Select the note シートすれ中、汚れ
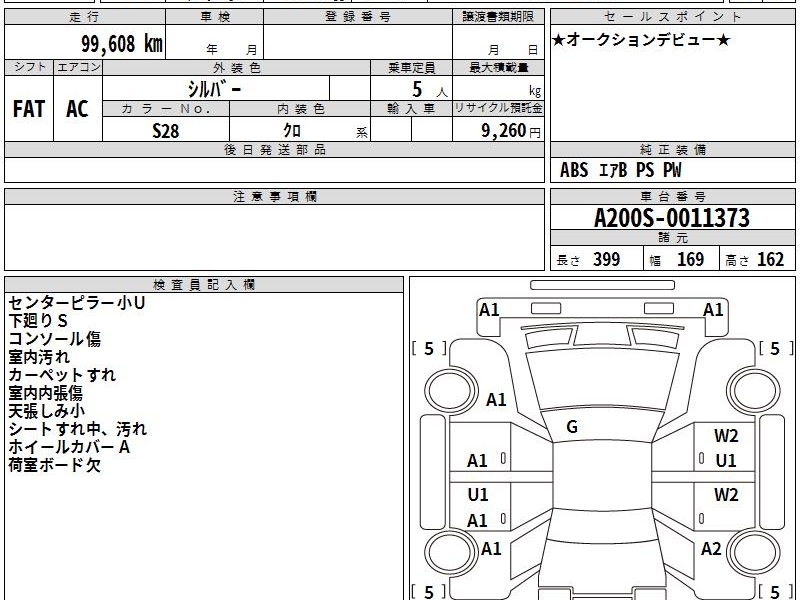Viewport: 800px width, 600px height. (x=78, y=429)
